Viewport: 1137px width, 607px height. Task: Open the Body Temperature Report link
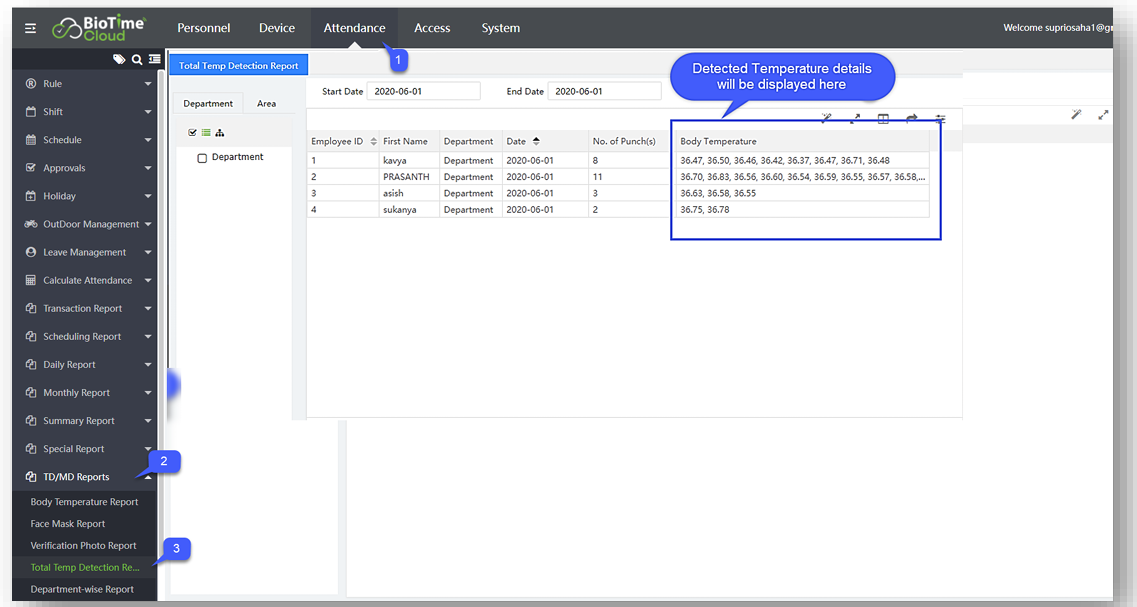84,502
